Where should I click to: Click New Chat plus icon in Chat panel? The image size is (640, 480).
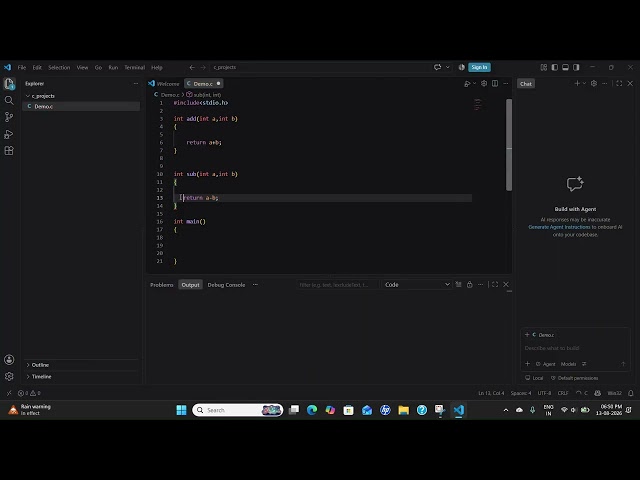click(577, 83)
